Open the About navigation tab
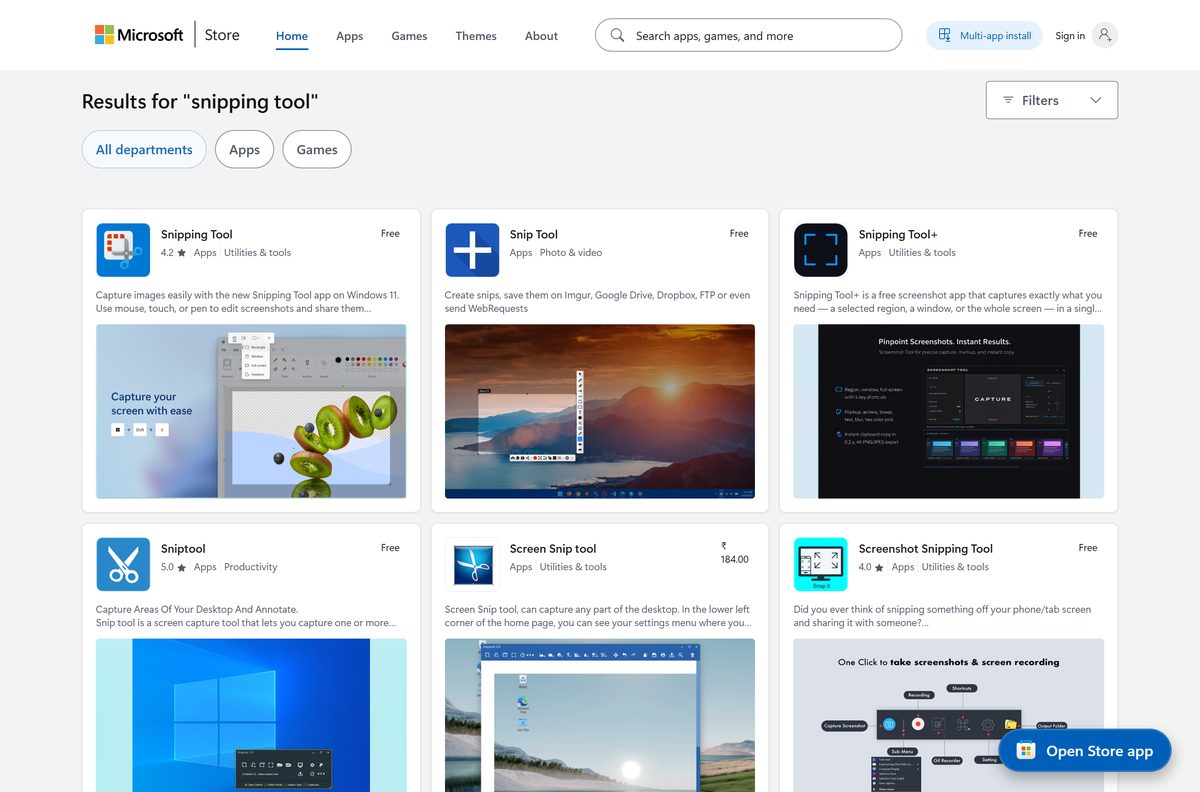This screenshot has height=792, width=1200. coord(541,36)
